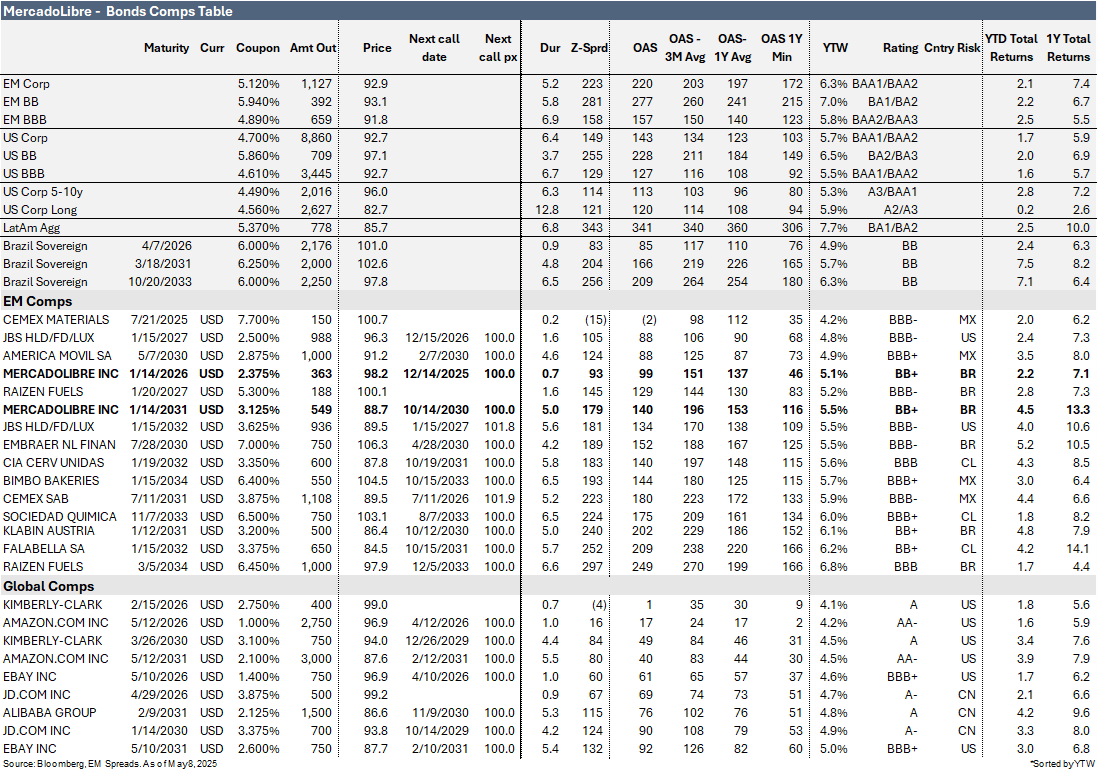Select the 'YTW' column header
Screen dimensions: 1098x774
pyautogui.click(x=835, y=48)
